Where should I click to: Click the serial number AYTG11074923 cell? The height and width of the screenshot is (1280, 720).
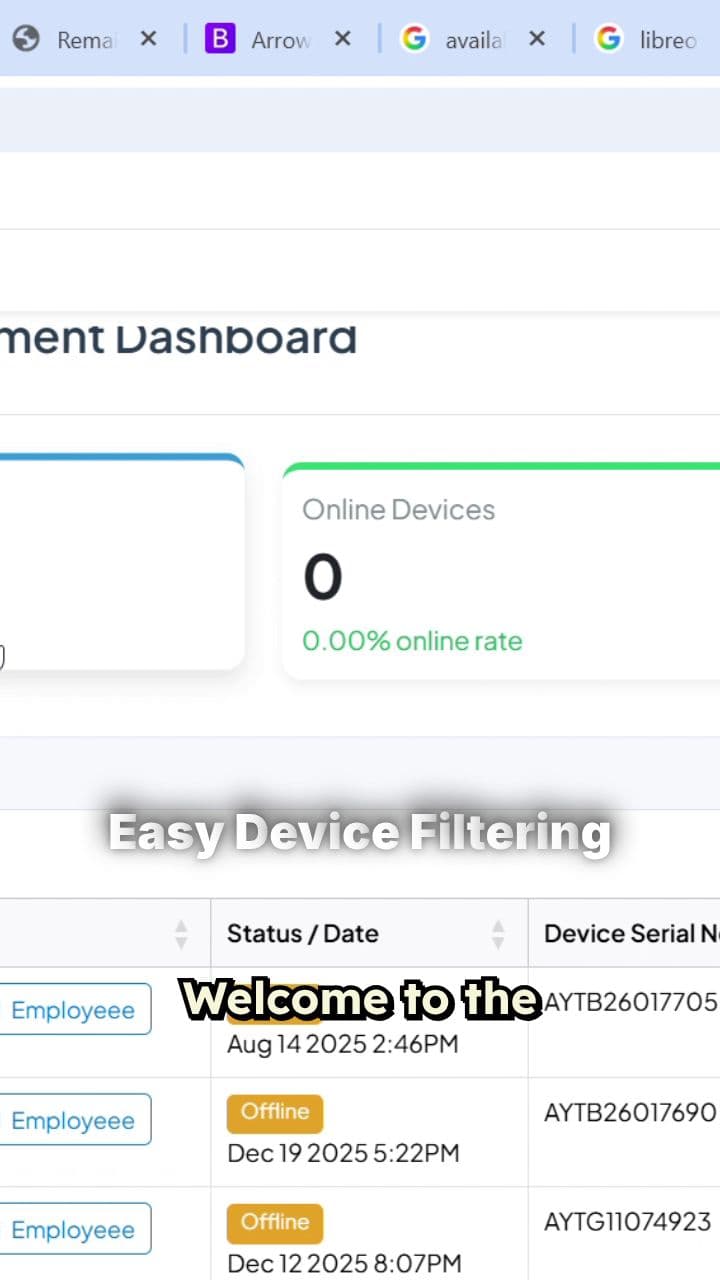click(x=628, y=1222)
